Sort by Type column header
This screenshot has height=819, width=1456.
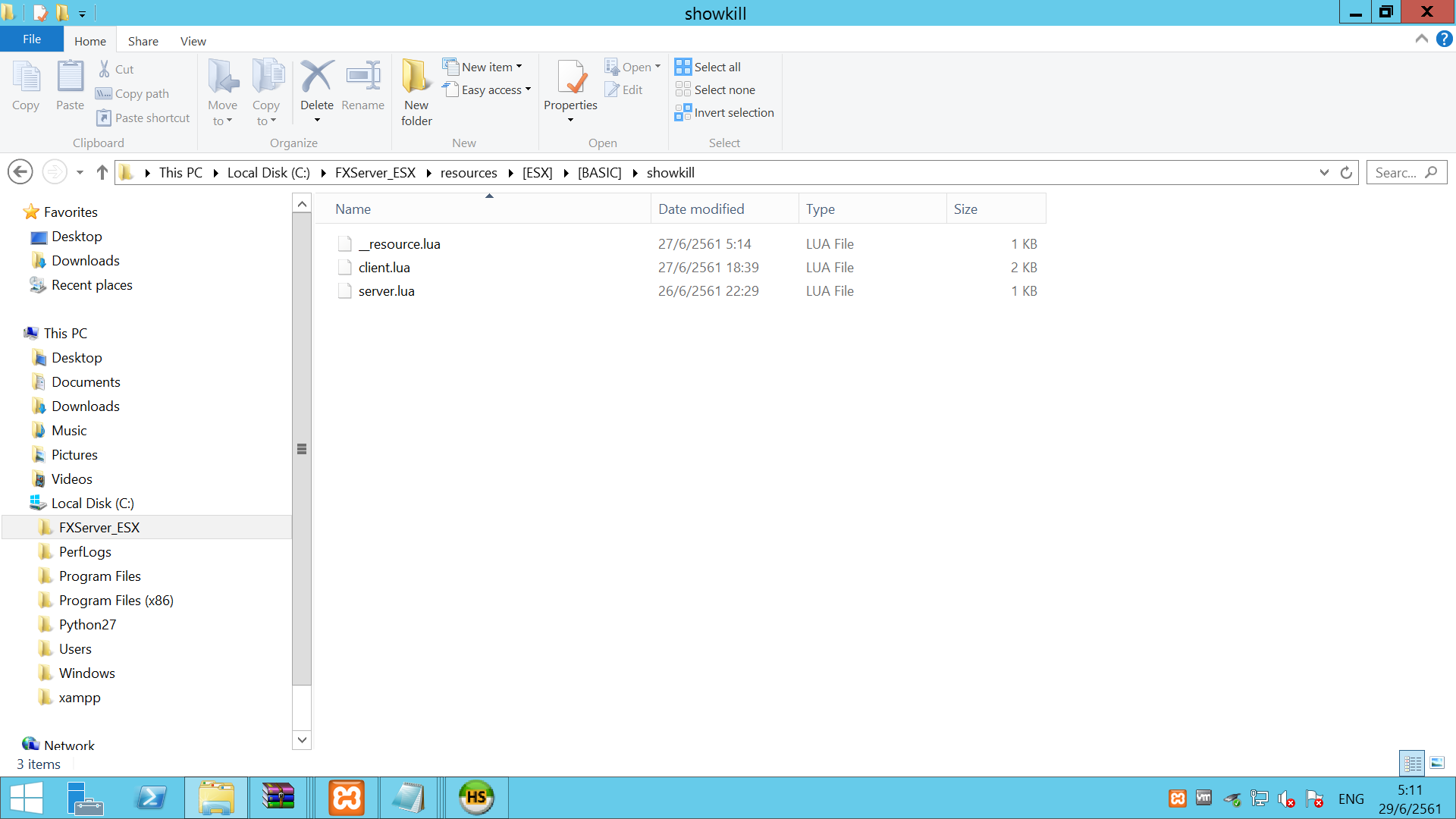coord(872,209)
